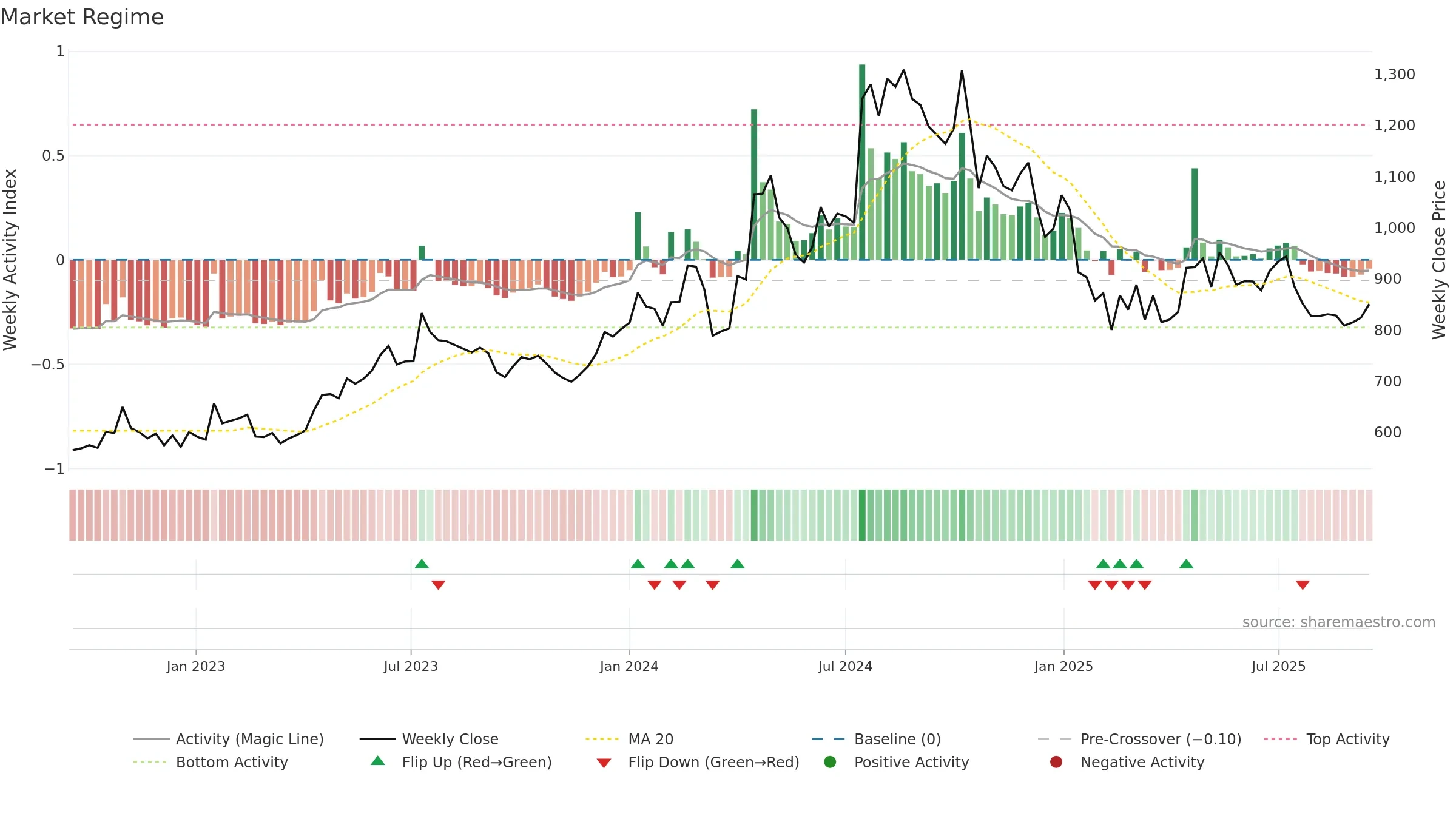The width and height of the screenshot is (1456, 819).
Task: Click the Weekly Close Price axis title
Action: [x=1439, y=260]
